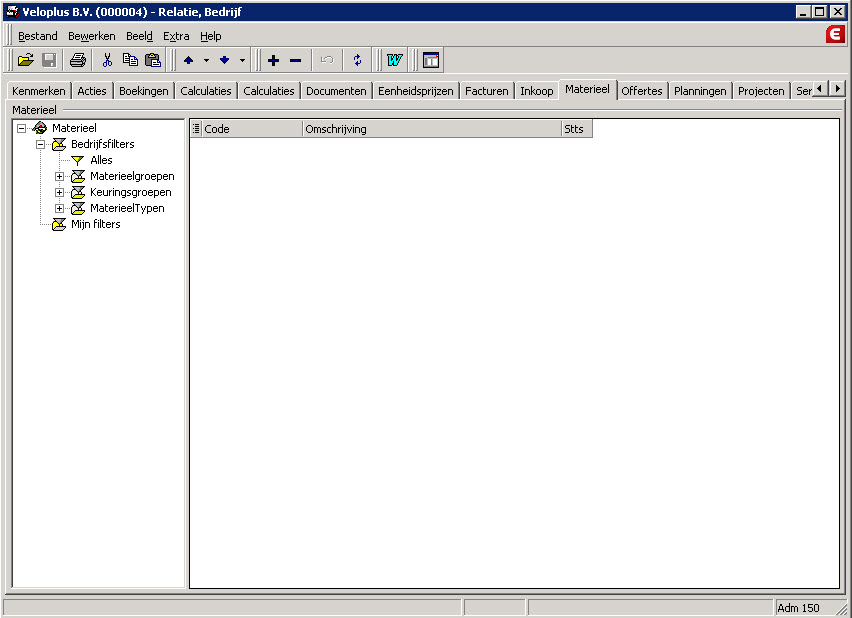The width and height of the screenshot is (852, 618).
Task: Click the Copy toolbar icon
Action: tap(130, 60)
